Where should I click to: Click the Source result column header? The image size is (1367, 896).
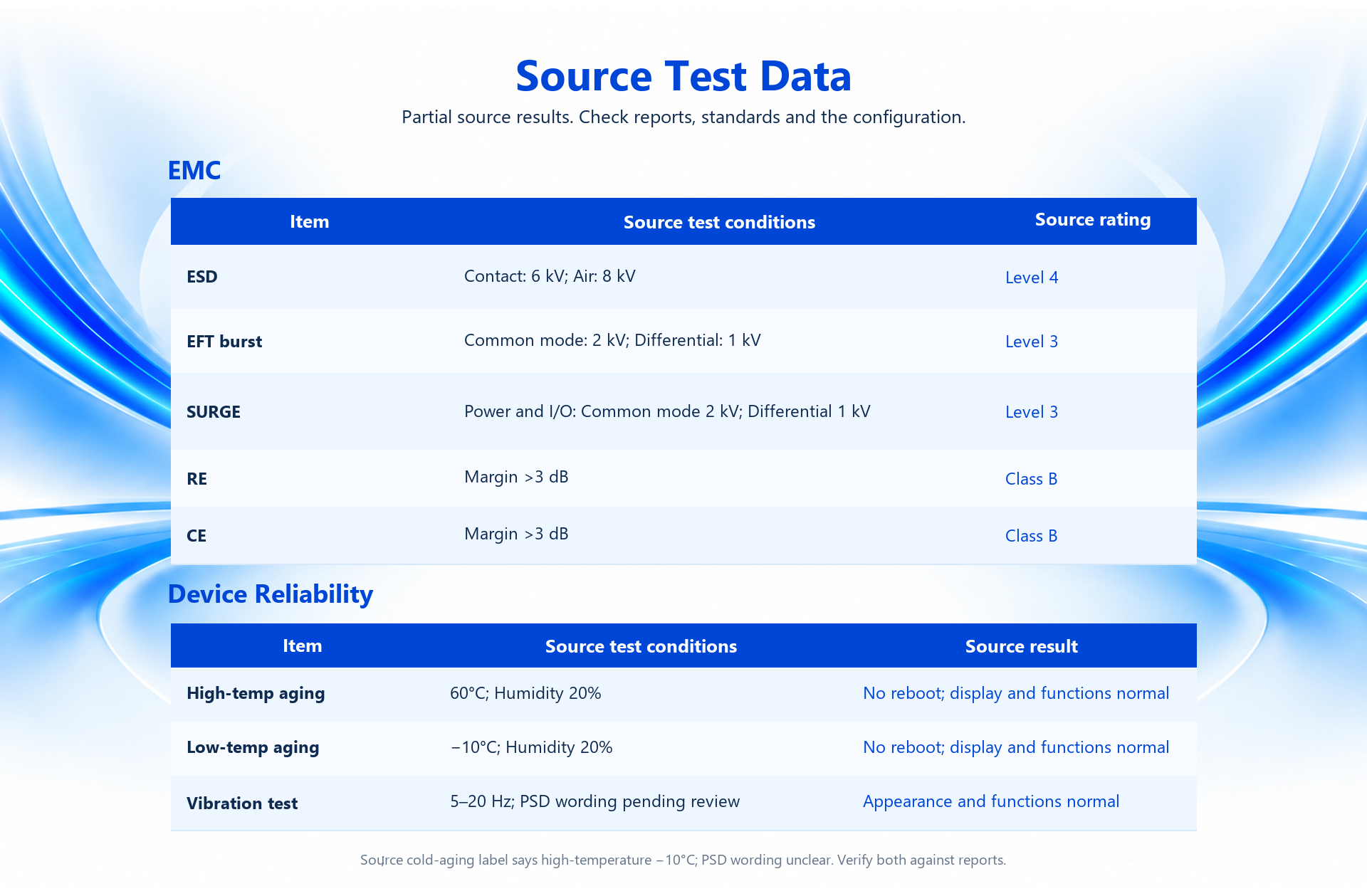(1021, 646)
